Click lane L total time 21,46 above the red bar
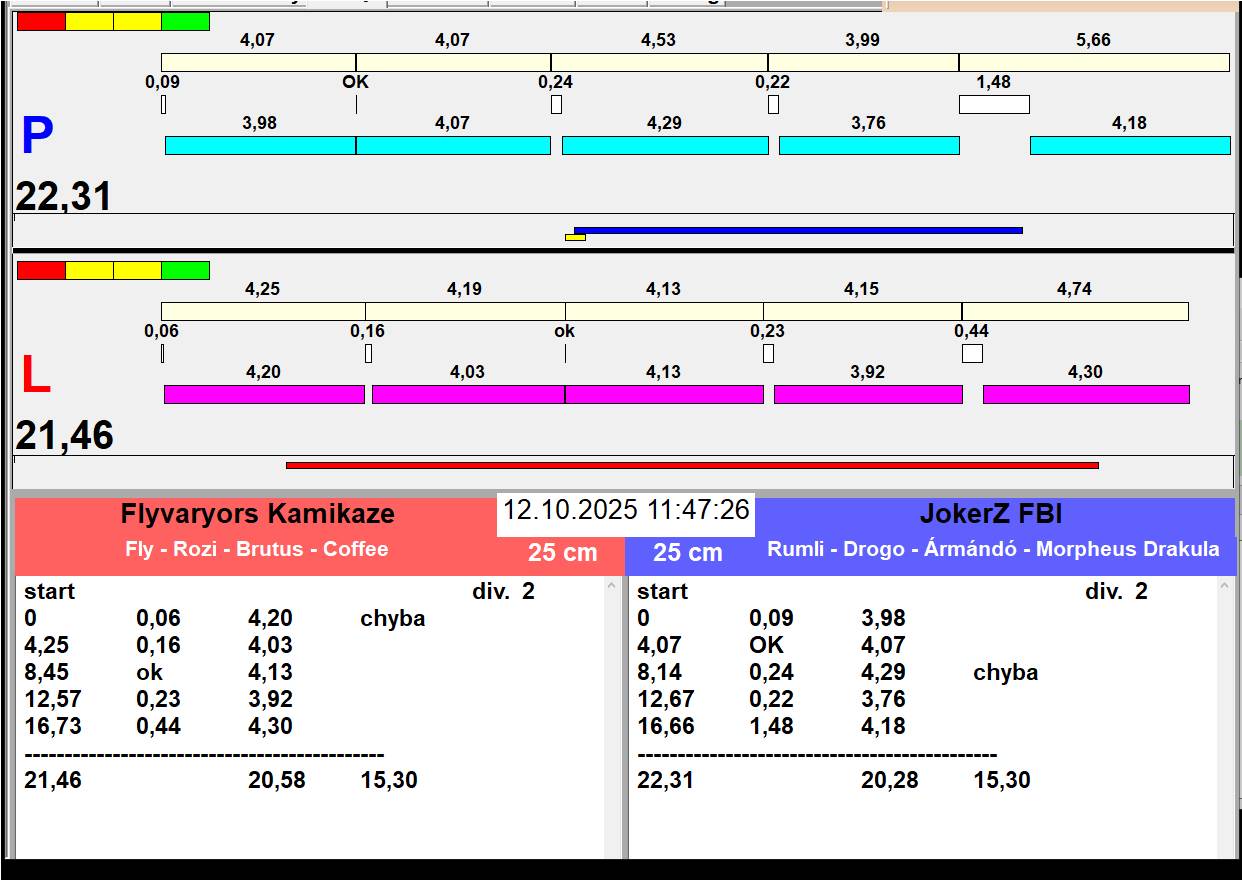This screenshot has height=880, width=1242. (64, 436)
